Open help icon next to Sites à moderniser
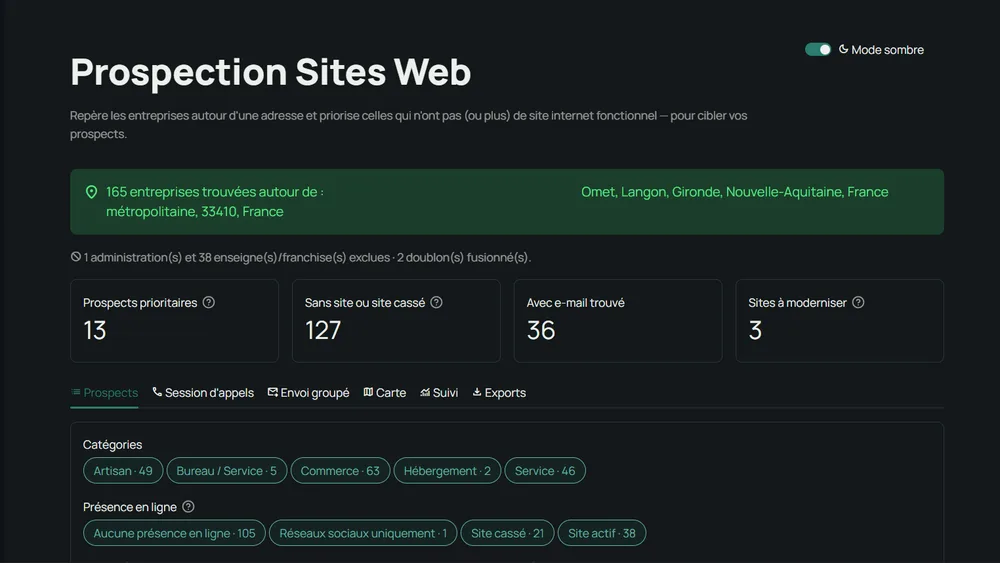This screenshot has width=1000, height=563. point(858,302)
